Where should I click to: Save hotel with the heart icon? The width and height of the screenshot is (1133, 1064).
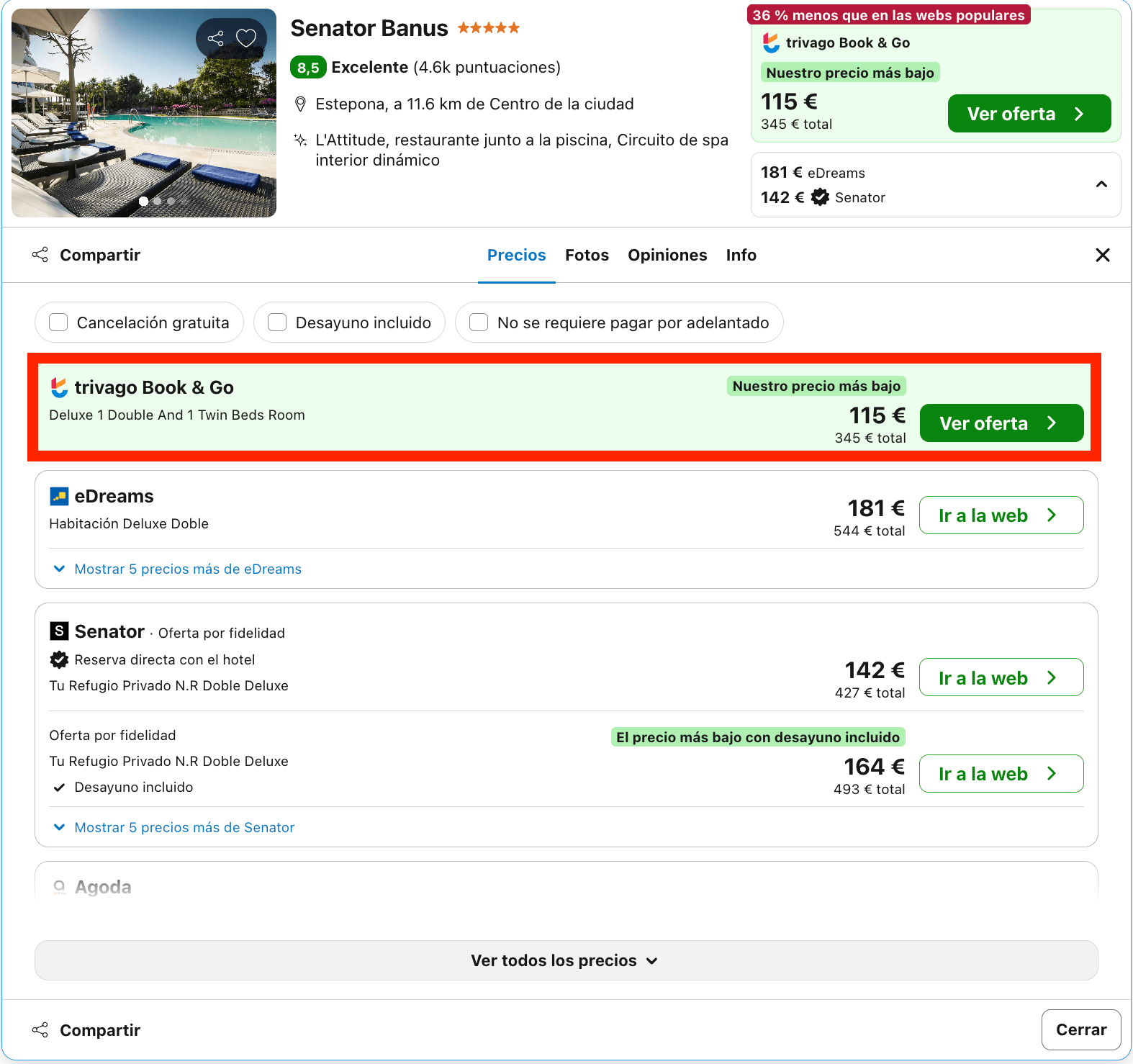click(x=246, y=38)
